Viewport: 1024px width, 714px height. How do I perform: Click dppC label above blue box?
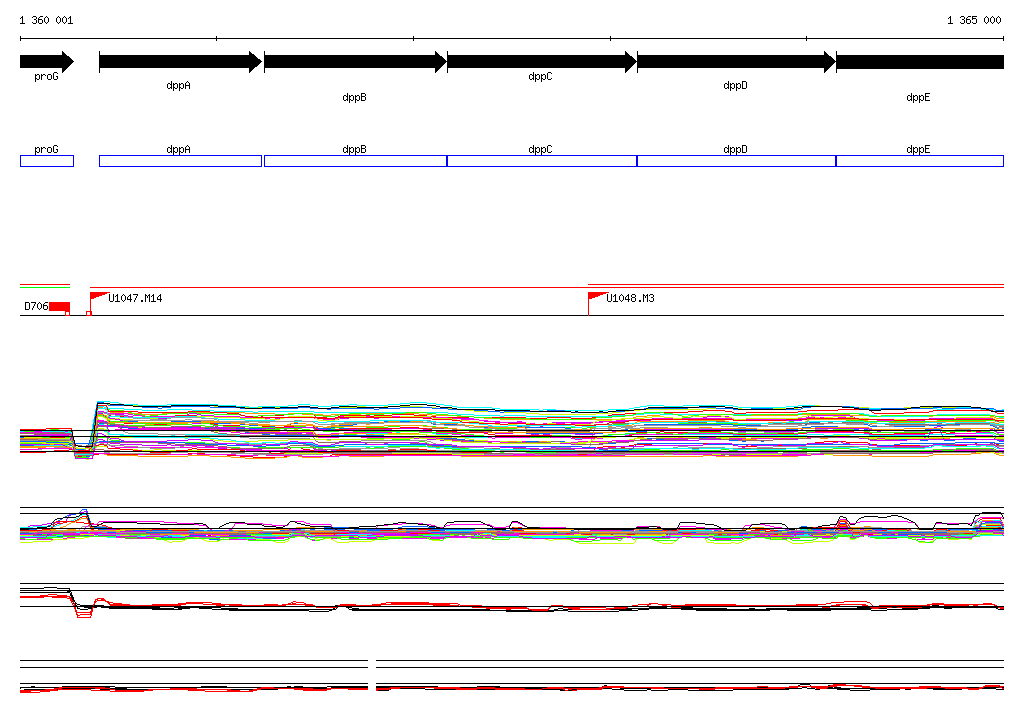[540, 150]
